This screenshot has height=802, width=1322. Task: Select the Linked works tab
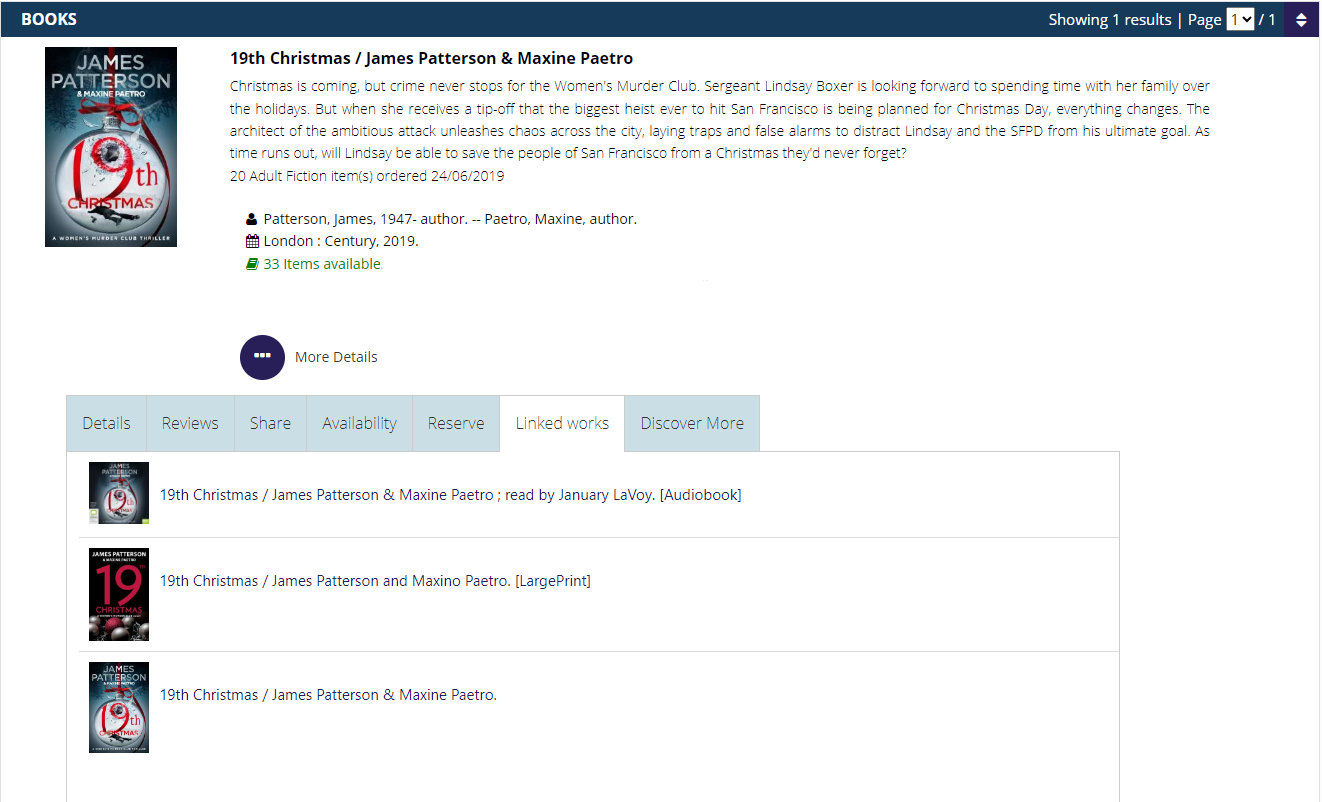562,423
